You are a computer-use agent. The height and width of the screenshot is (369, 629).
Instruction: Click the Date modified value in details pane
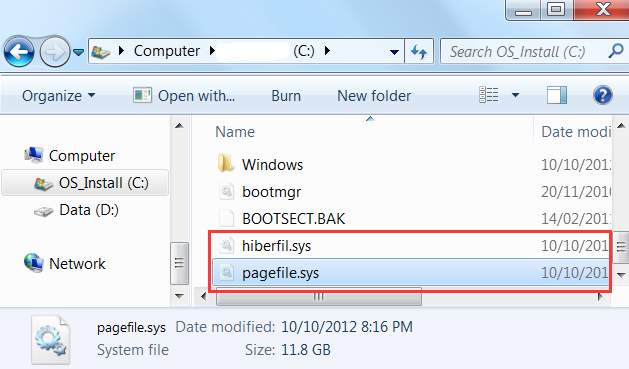point(347,327)
